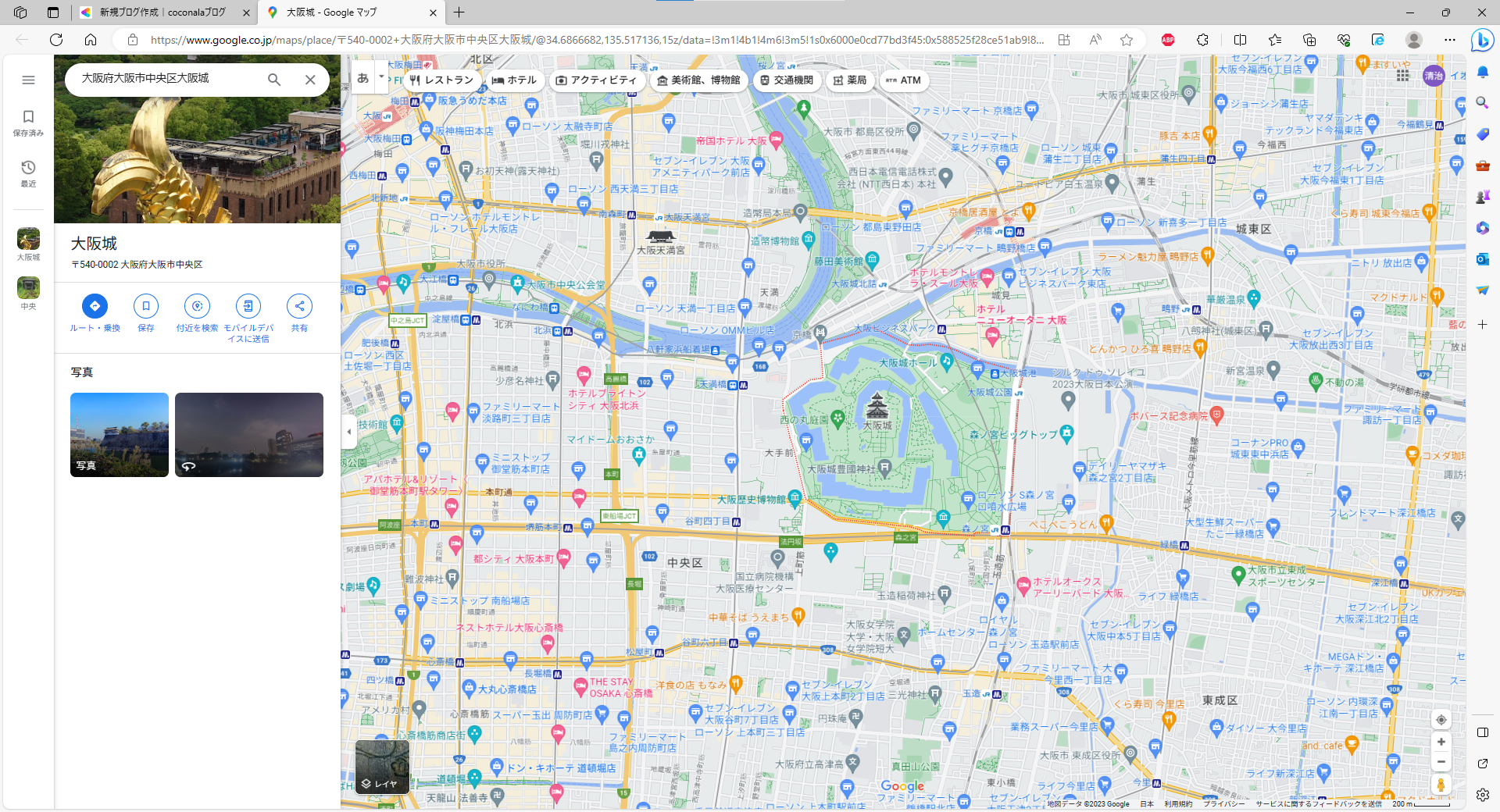Open the hamburger menu in Maps sidebar
This screenshot has height=812, width=1500.
pos(28,80)
